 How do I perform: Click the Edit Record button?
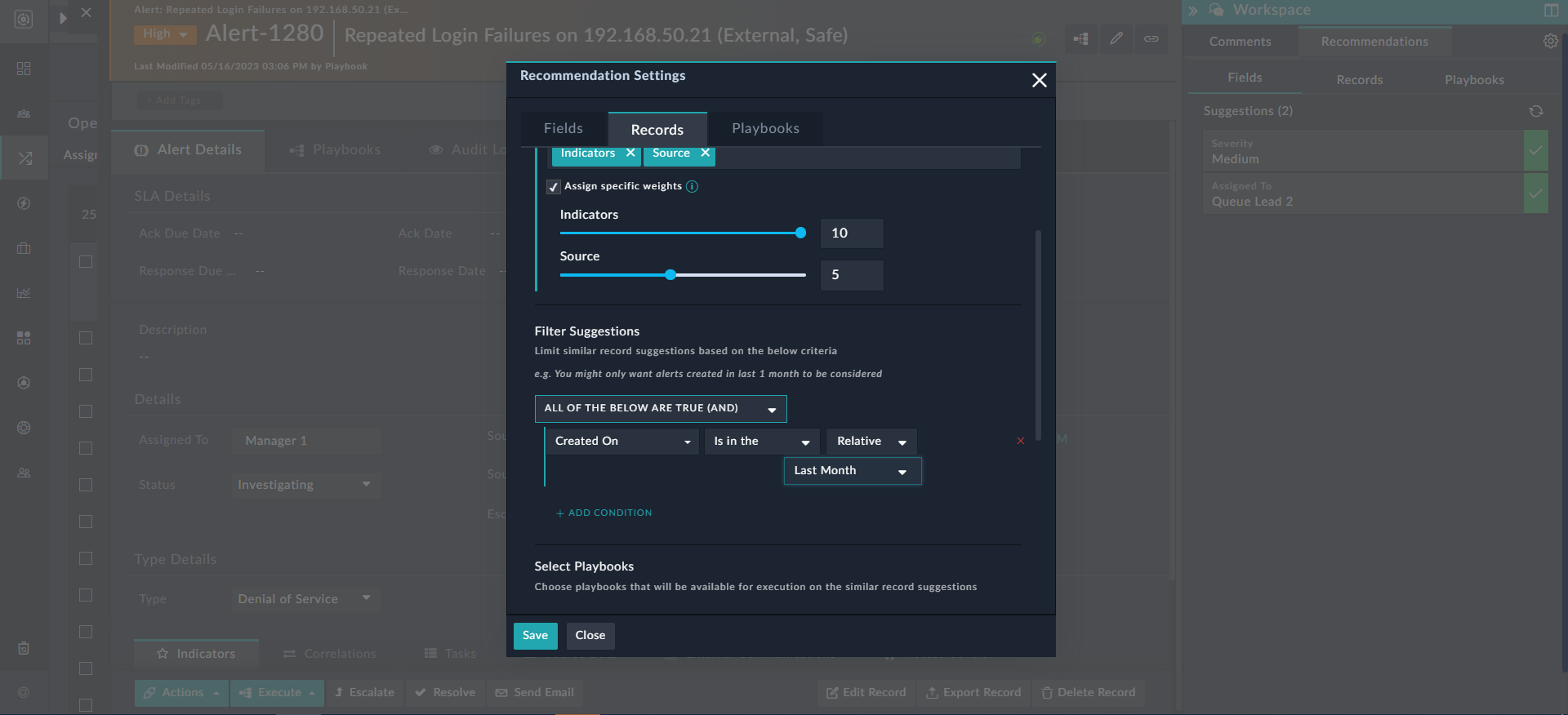coord(866,693)
